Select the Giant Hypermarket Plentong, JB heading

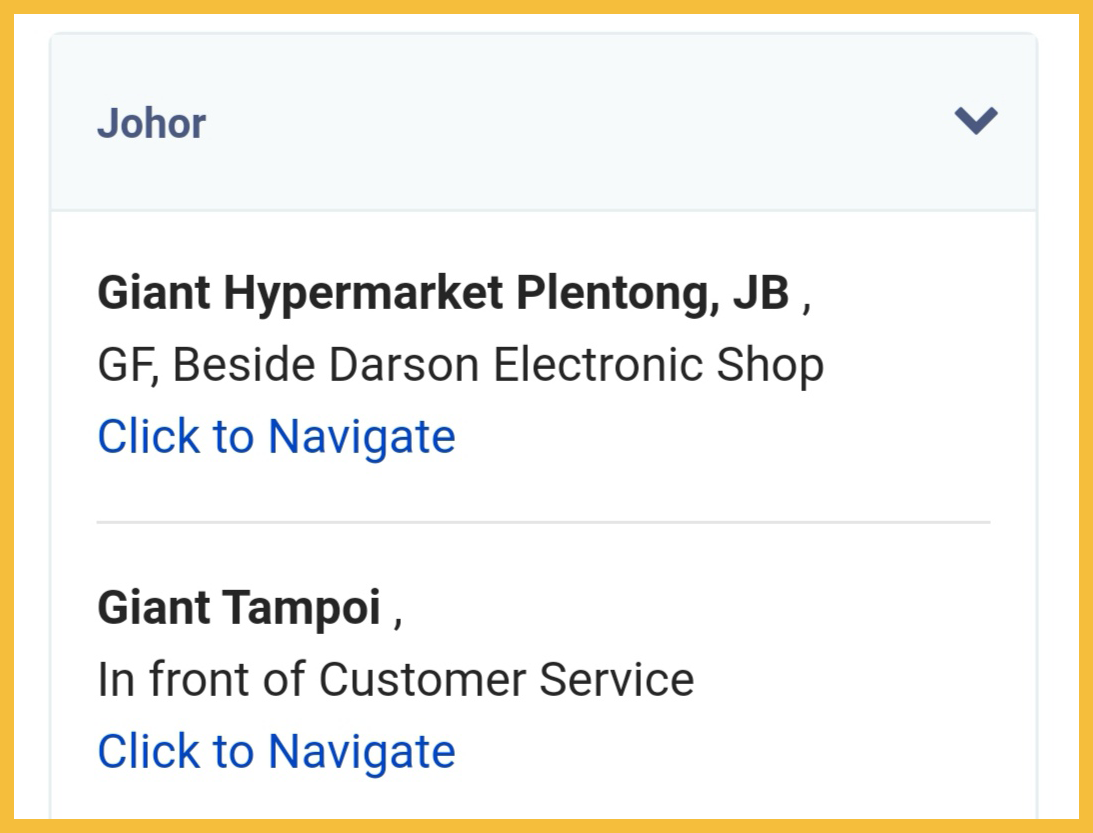(443, 294)
